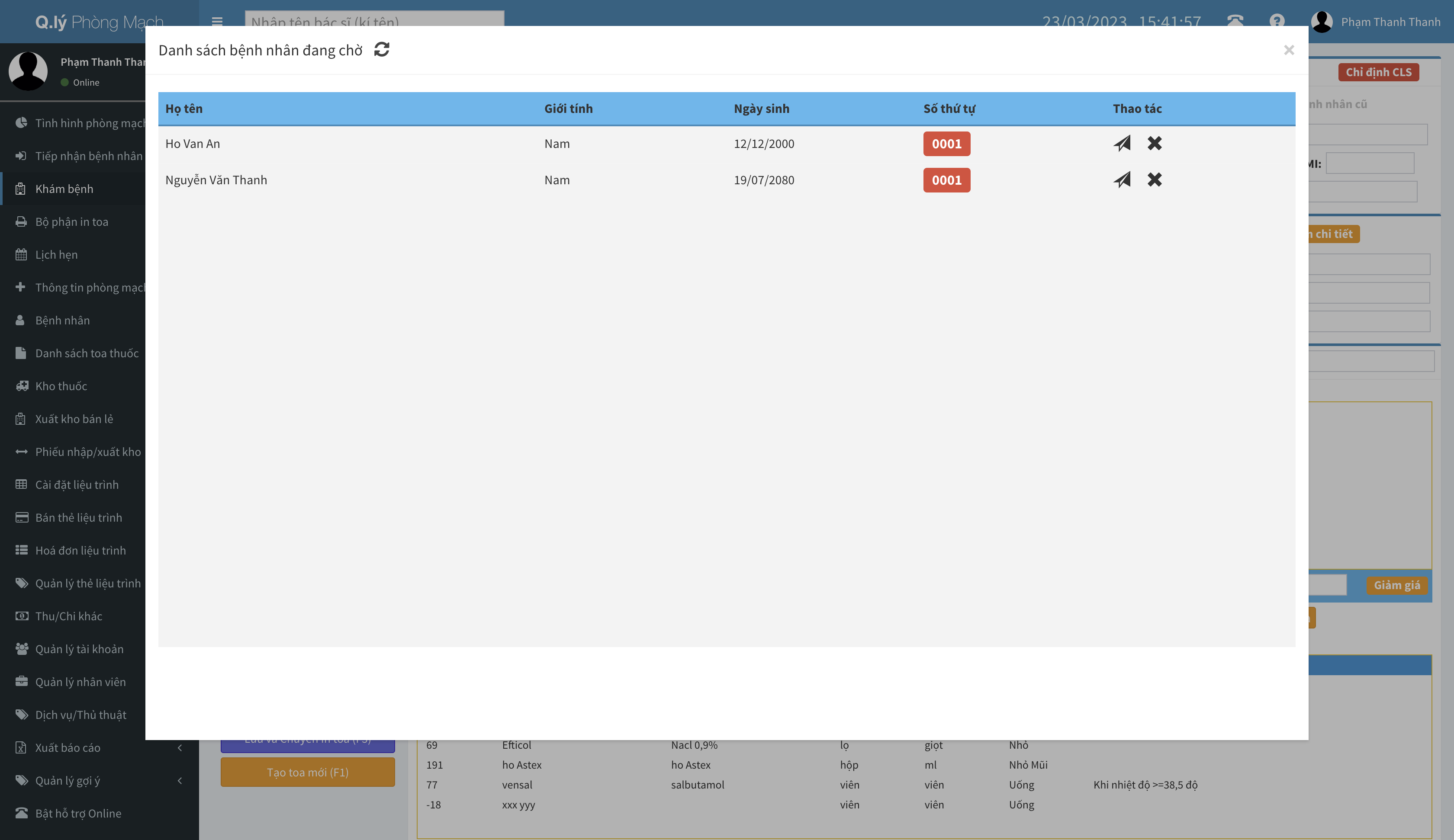Click the Ngày sinh column header
1454x840 pixels.
[x=762, y=109]
